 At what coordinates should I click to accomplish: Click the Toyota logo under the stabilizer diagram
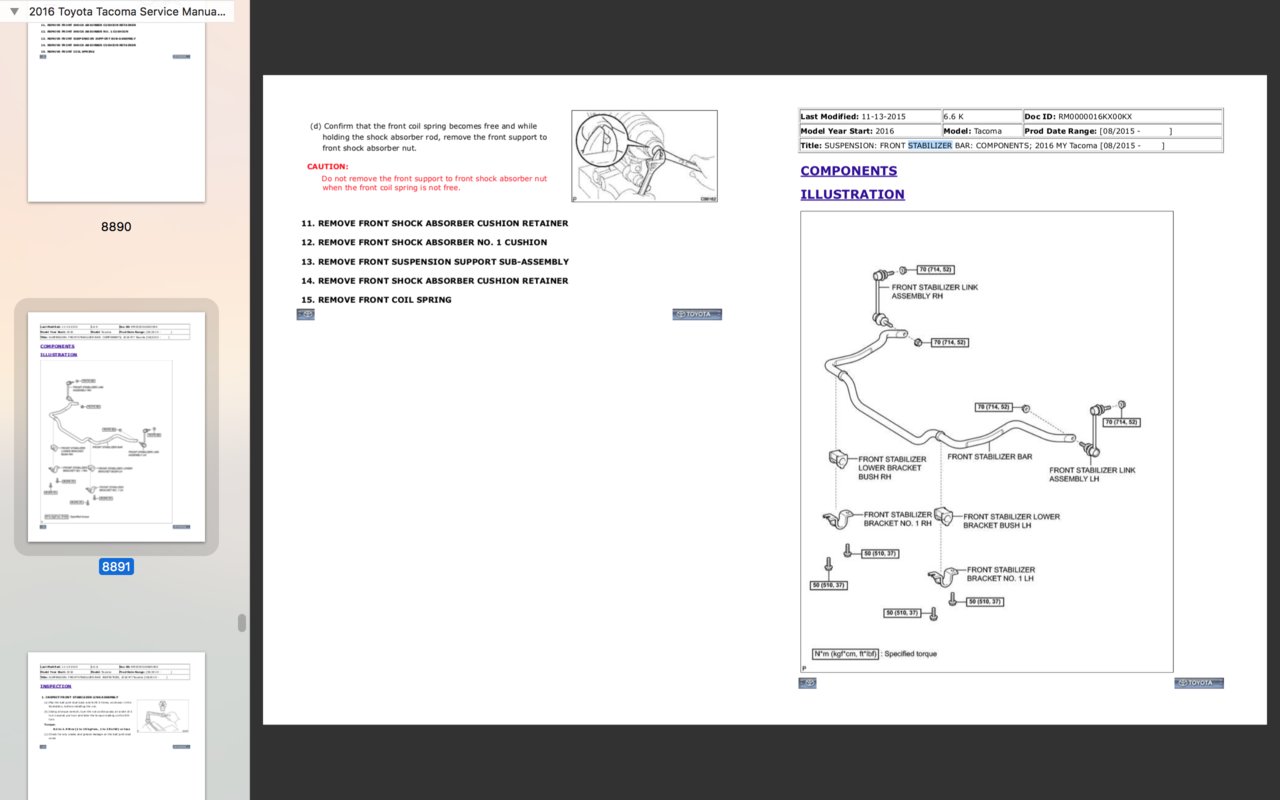point(1199,683)
